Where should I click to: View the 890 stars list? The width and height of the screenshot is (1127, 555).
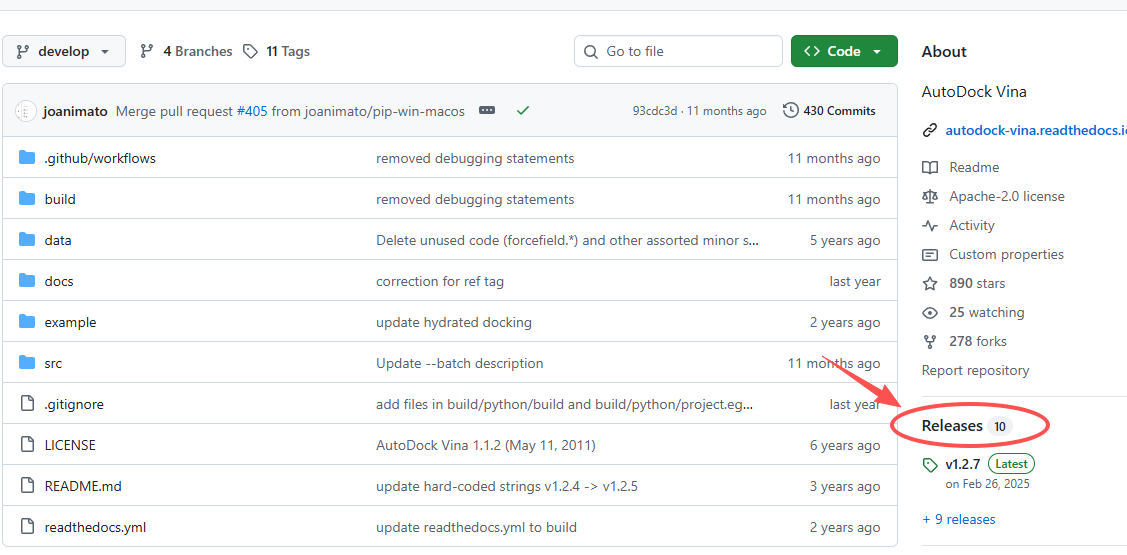pos(976,283)
